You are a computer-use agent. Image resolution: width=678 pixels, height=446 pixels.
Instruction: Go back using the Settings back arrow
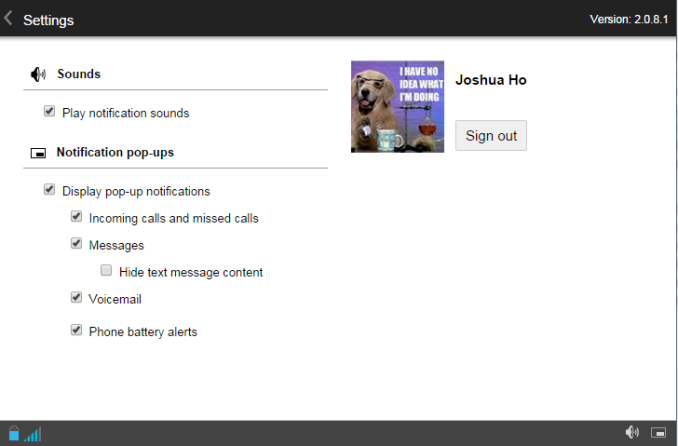8,18
